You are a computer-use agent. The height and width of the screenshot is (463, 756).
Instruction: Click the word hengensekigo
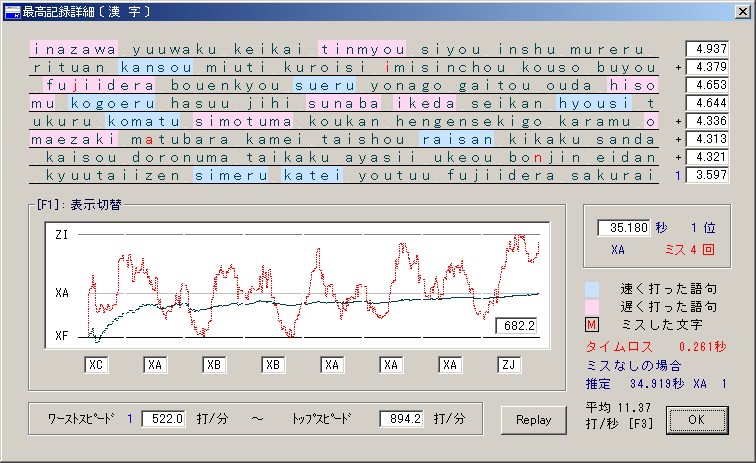pyautogui.click(x=469, y=121)
